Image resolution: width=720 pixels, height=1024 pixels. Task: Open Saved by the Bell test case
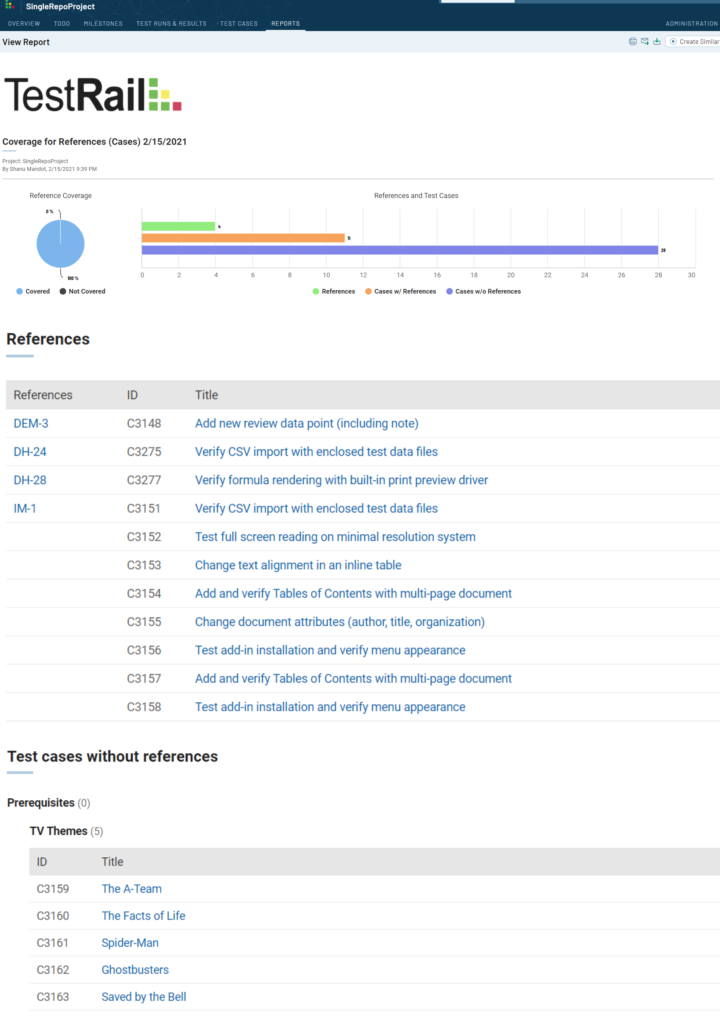144,997
